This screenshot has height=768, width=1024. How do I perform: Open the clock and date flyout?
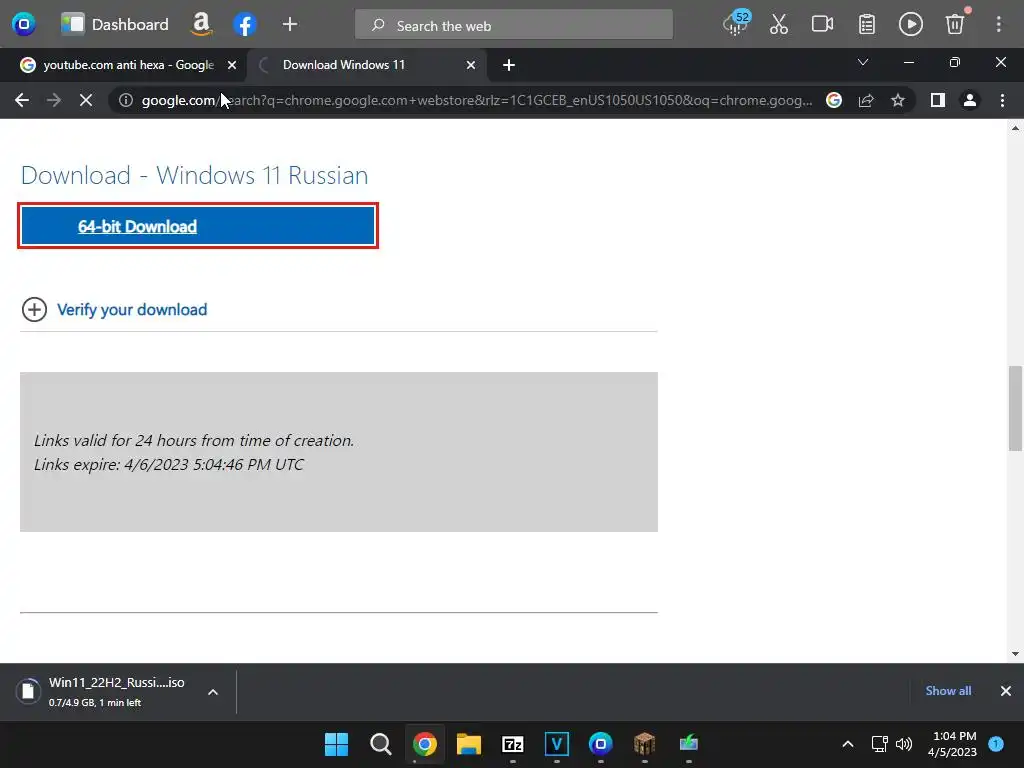[x=953, y=744]
